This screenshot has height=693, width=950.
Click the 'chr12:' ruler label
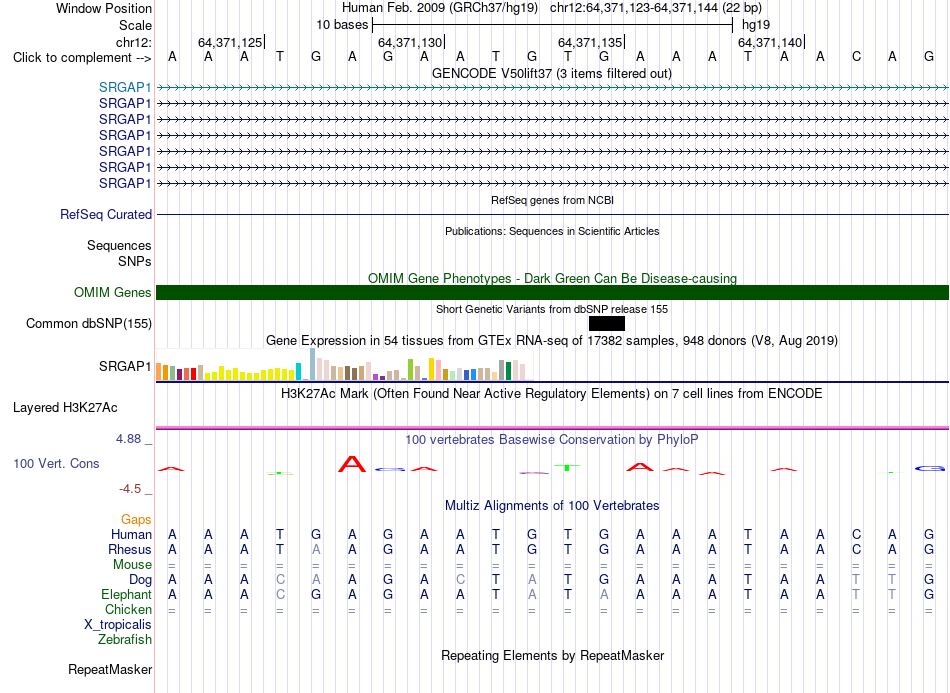(134, 42)
